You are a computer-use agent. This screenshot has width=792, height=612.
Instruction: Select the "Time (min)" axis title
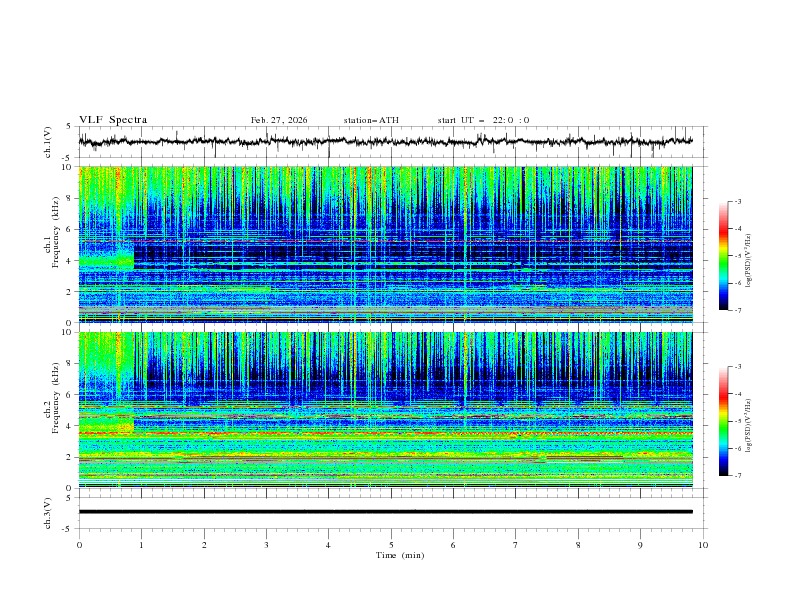(400, 555)
